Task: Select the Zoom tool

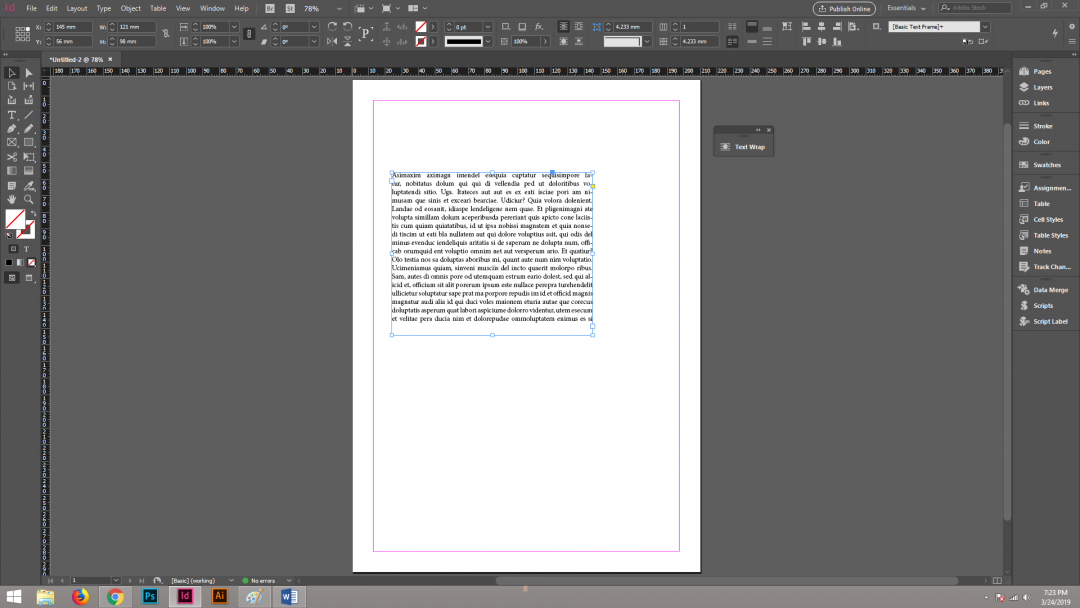Action: click(x=29, y=200)
